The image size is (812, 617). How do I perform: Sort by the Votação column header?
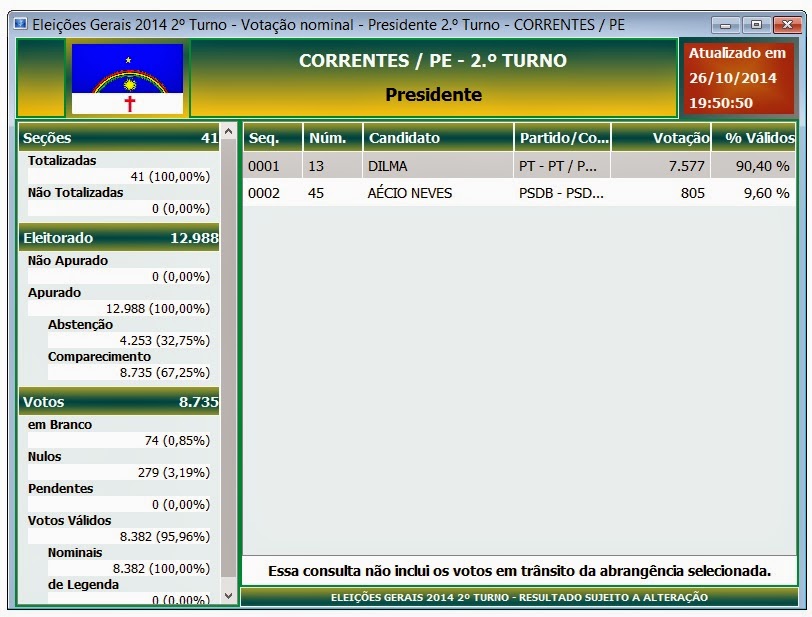coord(661,138)
